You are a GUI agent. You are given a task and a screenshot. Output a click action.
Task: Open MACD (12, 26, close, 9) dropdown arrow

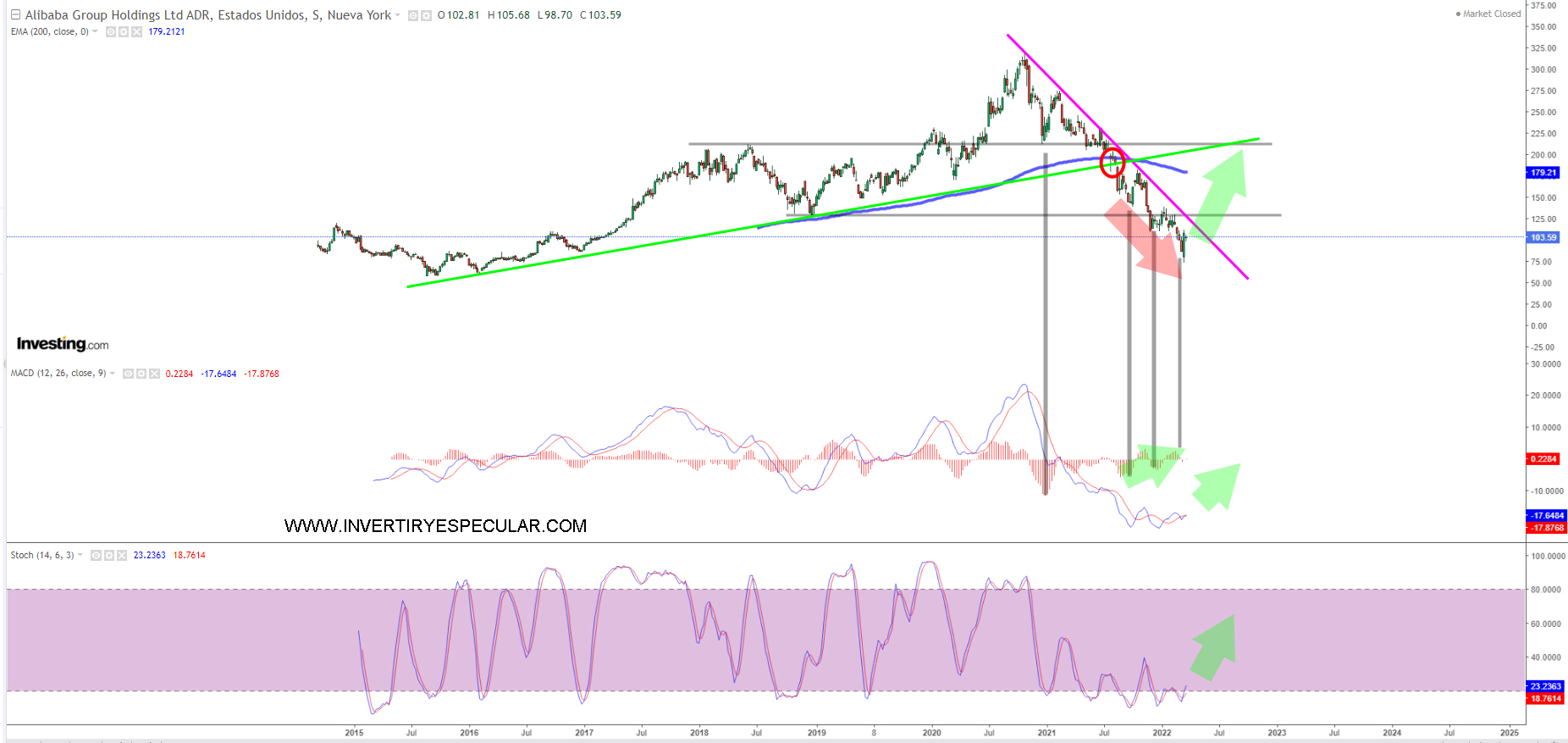point(113,374)
